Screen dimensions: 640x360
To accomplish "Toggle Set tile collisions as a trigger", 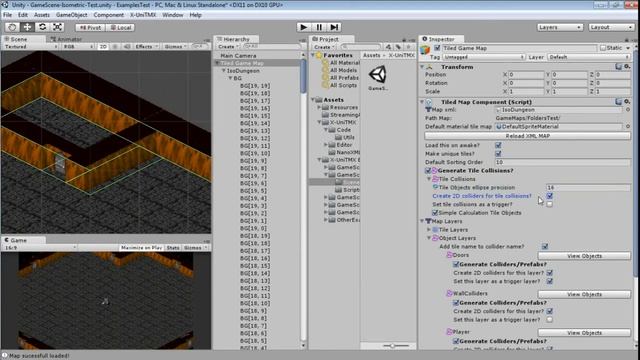I will pos(549,204).
